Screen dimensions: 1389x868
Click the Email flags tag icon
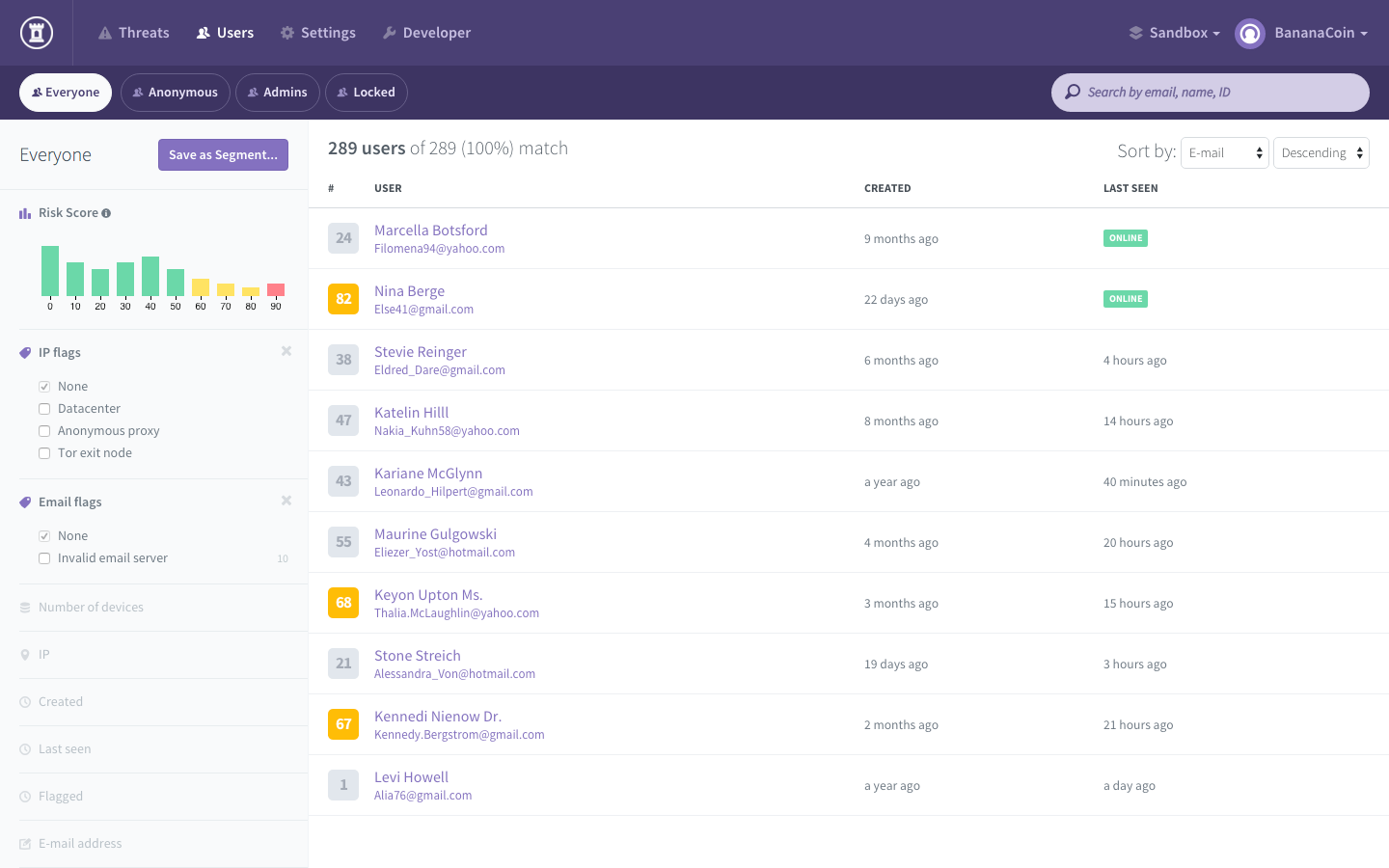point(25,502)
